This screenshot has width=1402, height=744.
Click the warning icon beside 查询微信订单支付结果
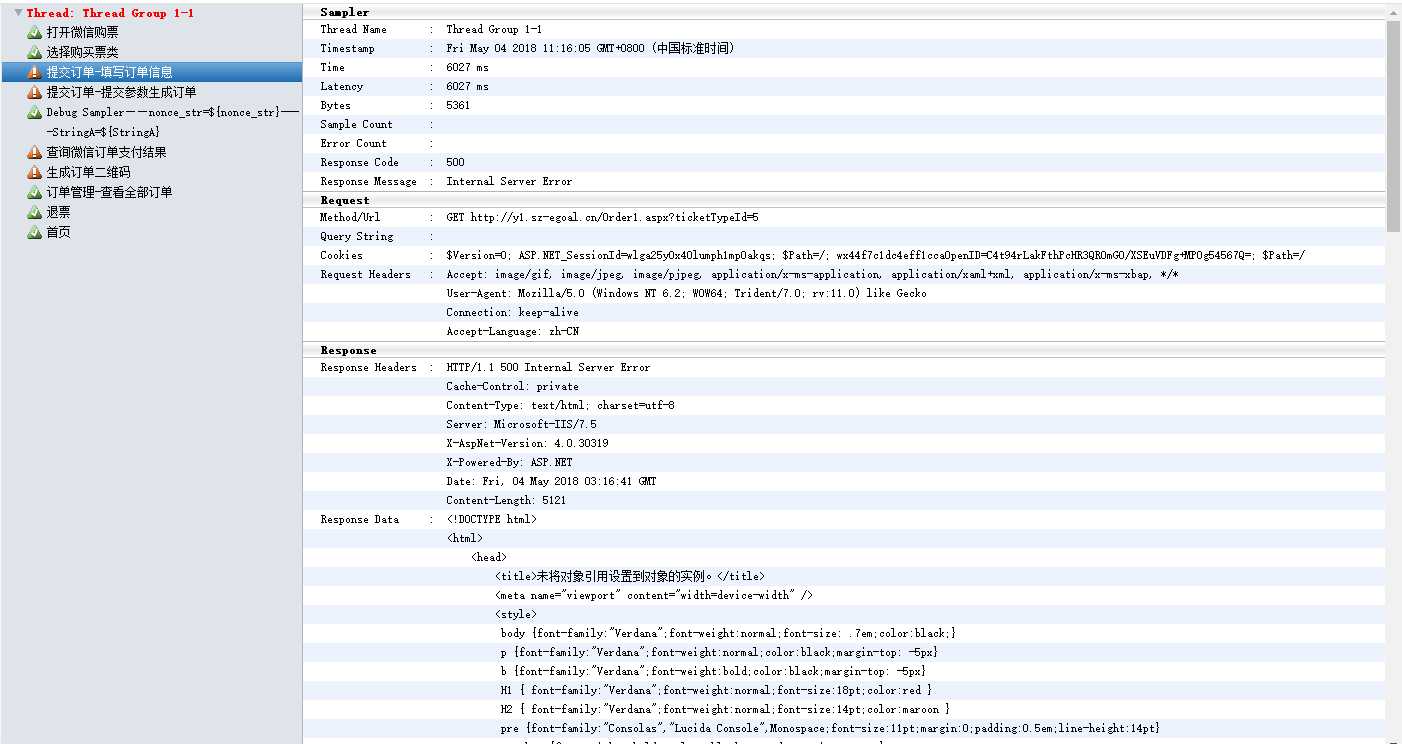pos(35,152)
